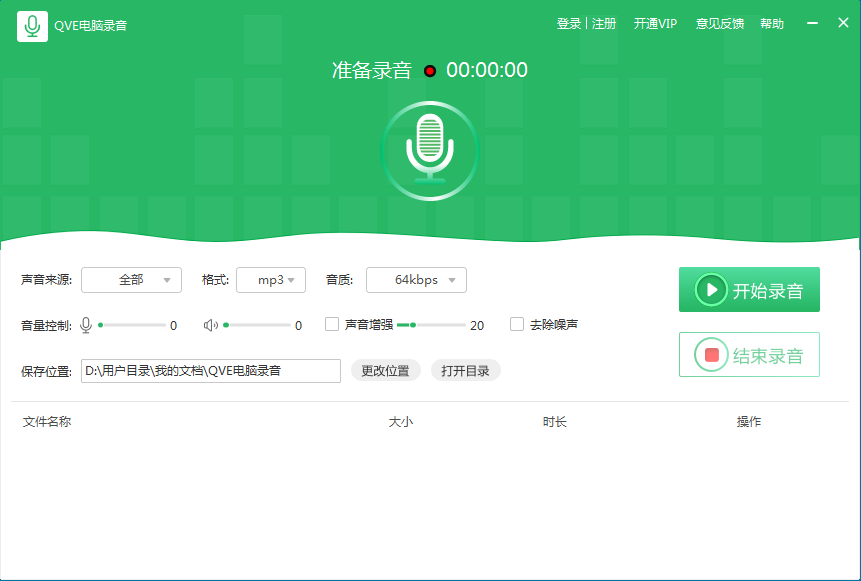Screen dimensions: 861x581
Task: Minimize the QVE recorder window
Action: 813,24
